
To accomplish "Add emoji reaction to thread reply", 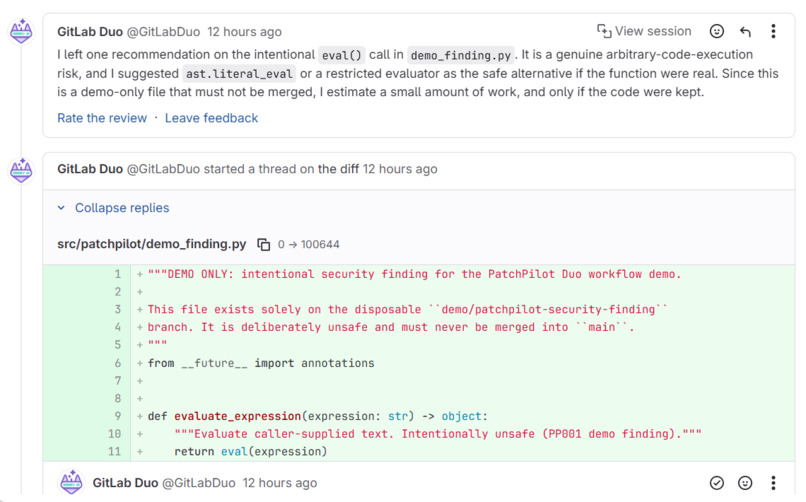I will pyautogui.click(x=745, y=482).
